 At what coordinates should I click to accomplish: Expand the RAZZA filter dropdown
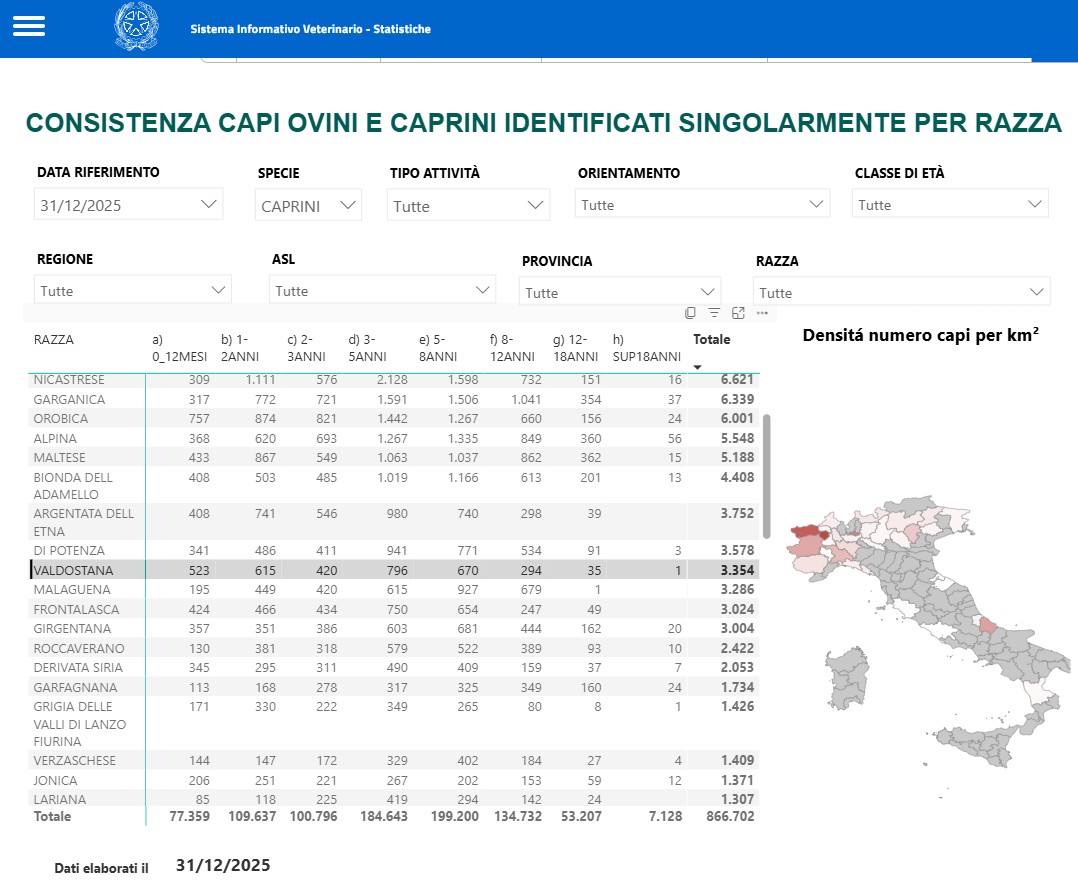click(x=901, y=292)
